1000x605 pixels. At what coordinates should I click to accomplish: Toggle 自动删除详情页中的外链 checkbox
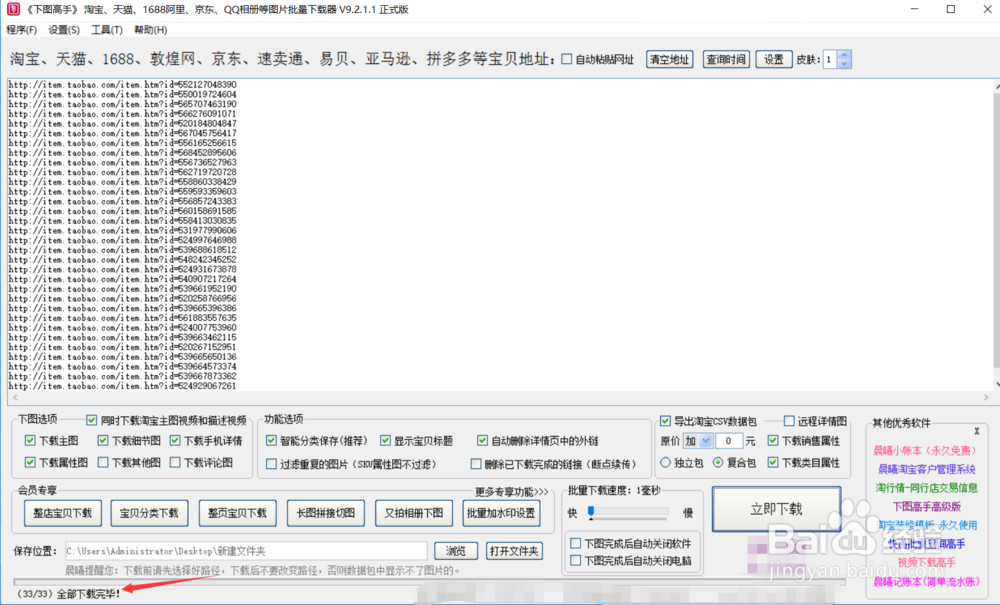[x=482, y=441]
